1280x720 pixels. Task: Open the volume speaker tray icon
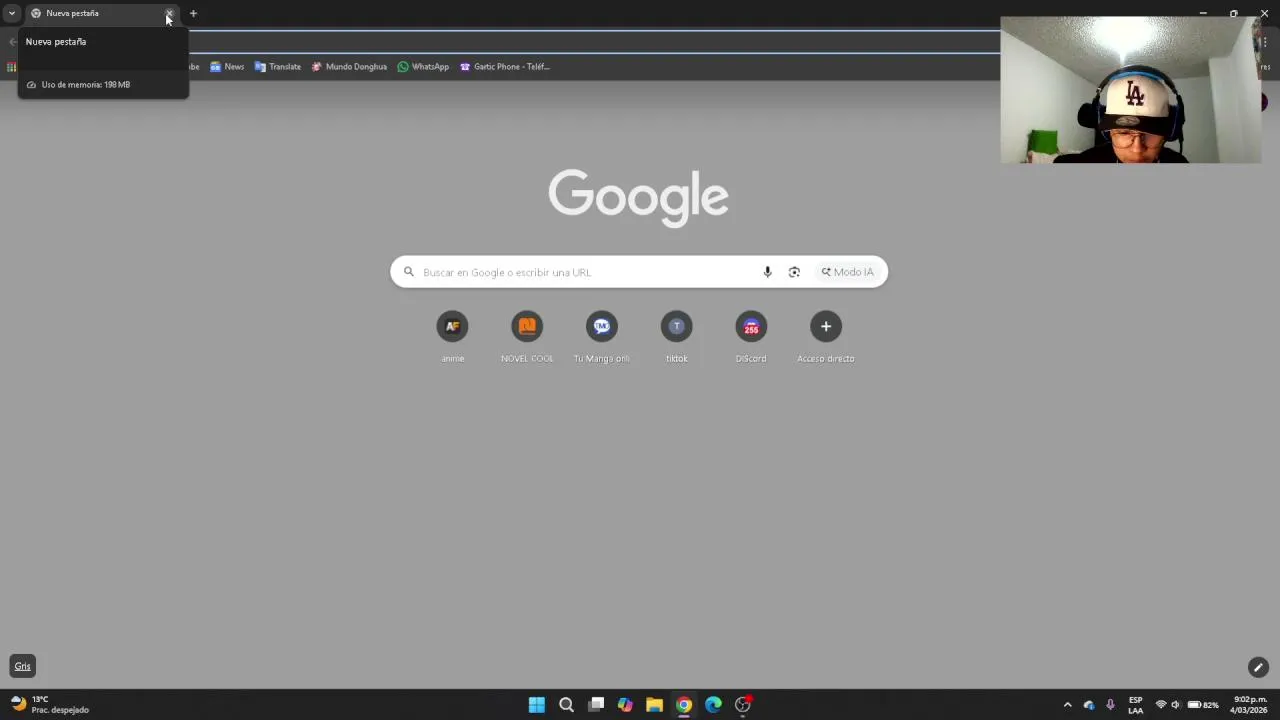coord(1176,705)
